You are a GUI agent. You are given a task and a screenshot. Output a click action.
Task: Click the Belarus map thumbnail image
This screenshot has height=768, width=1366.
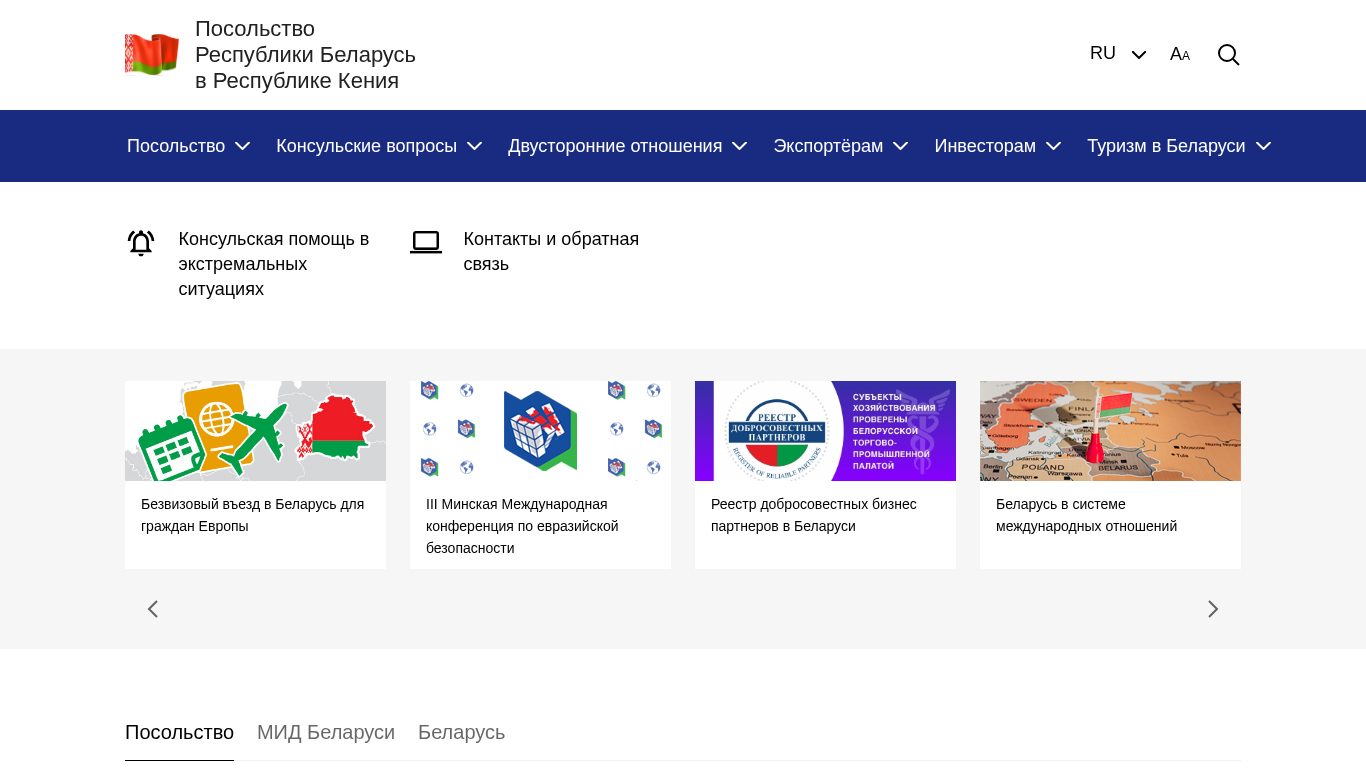[x=1110, y=431]
